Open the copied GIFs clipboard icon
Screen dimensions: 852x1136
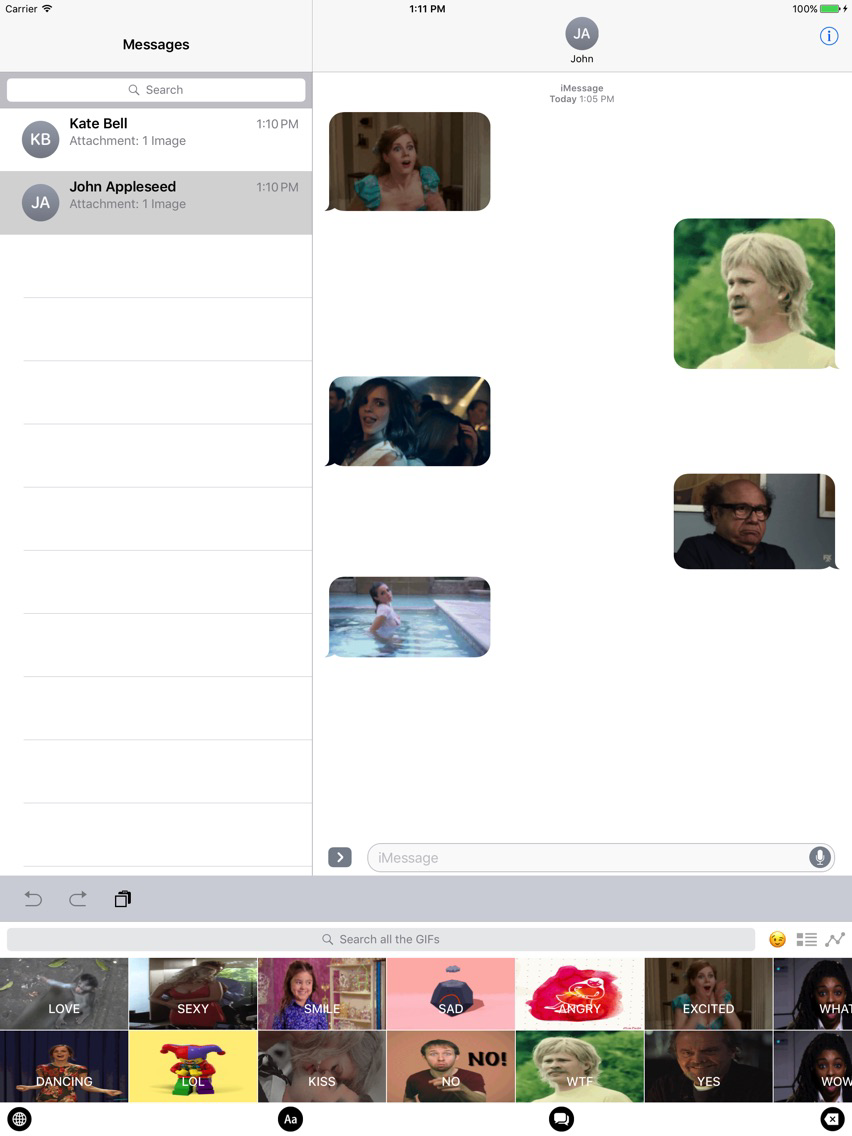[x=122, y=898]
